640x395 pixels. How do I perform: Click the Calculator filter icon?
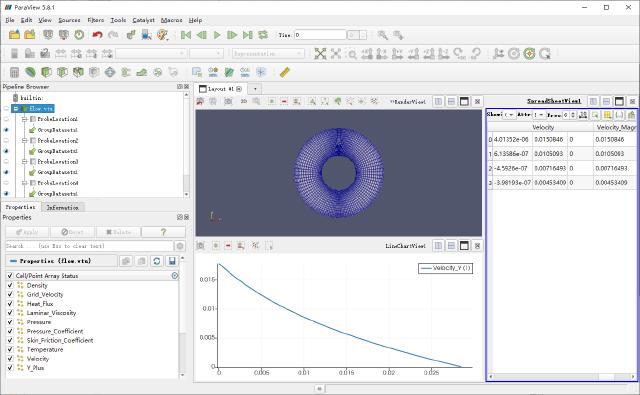14,72
